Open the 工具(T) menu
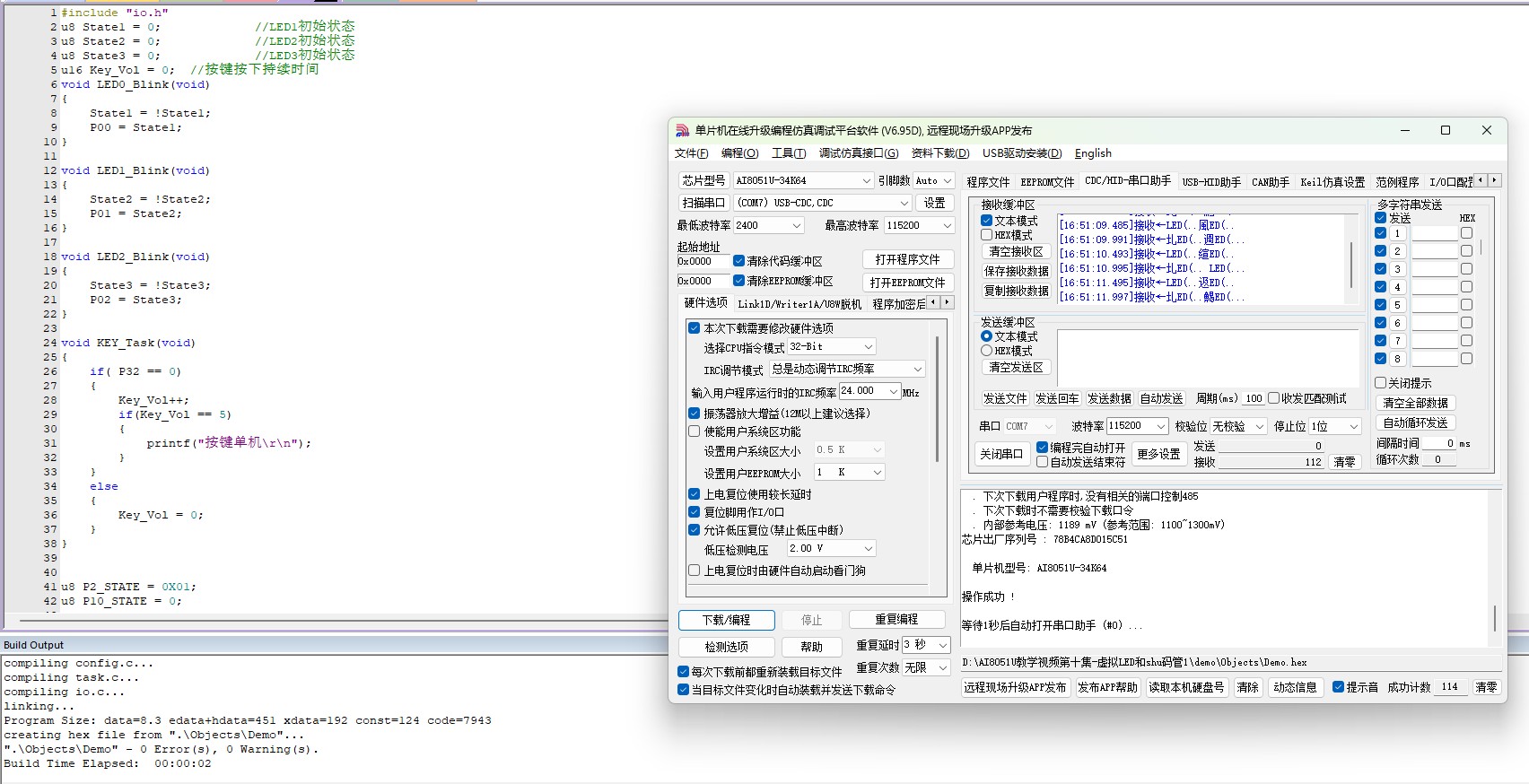 coord(789,153)
